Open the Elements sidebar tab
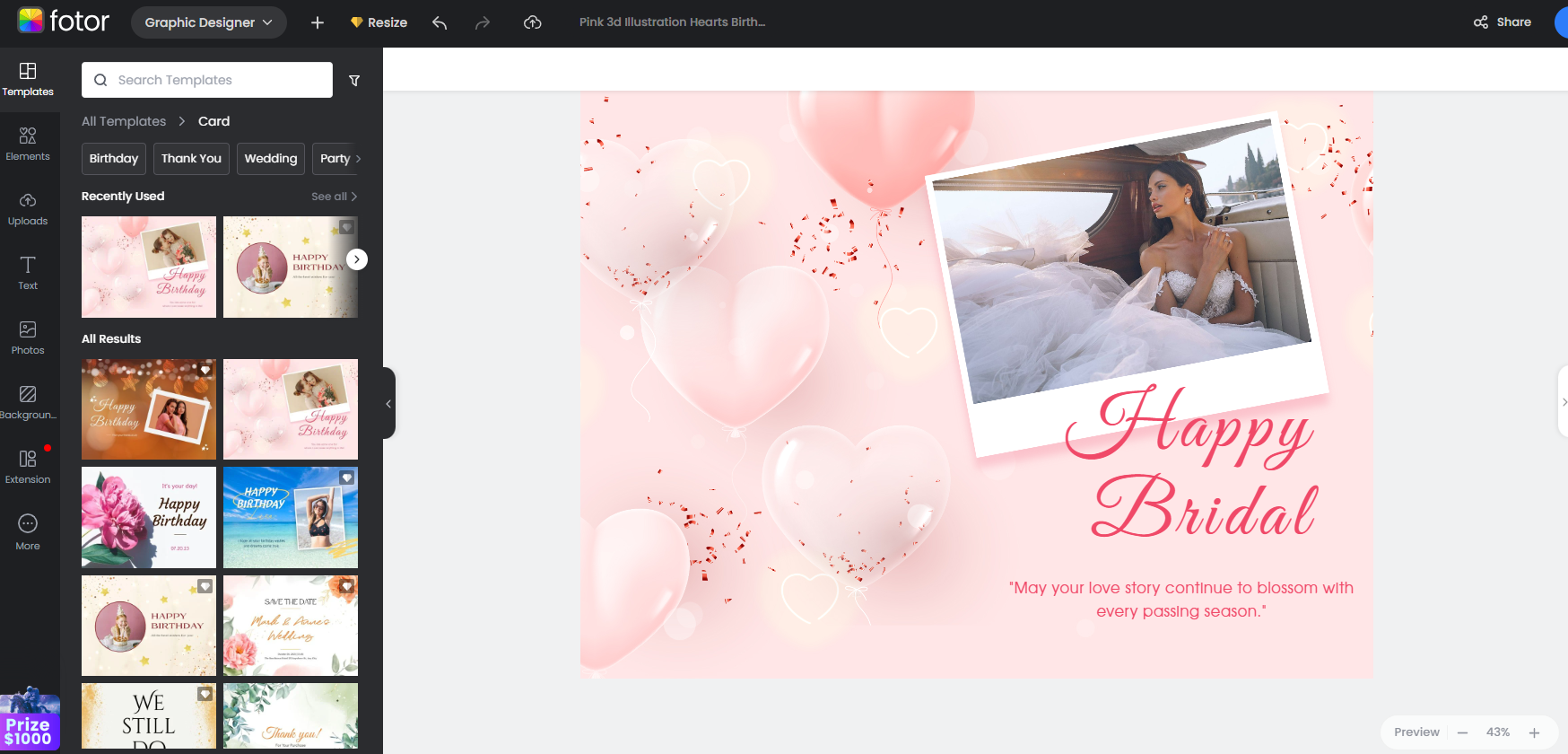Viewport: 1568px width, 754px height. click(28, 144)
